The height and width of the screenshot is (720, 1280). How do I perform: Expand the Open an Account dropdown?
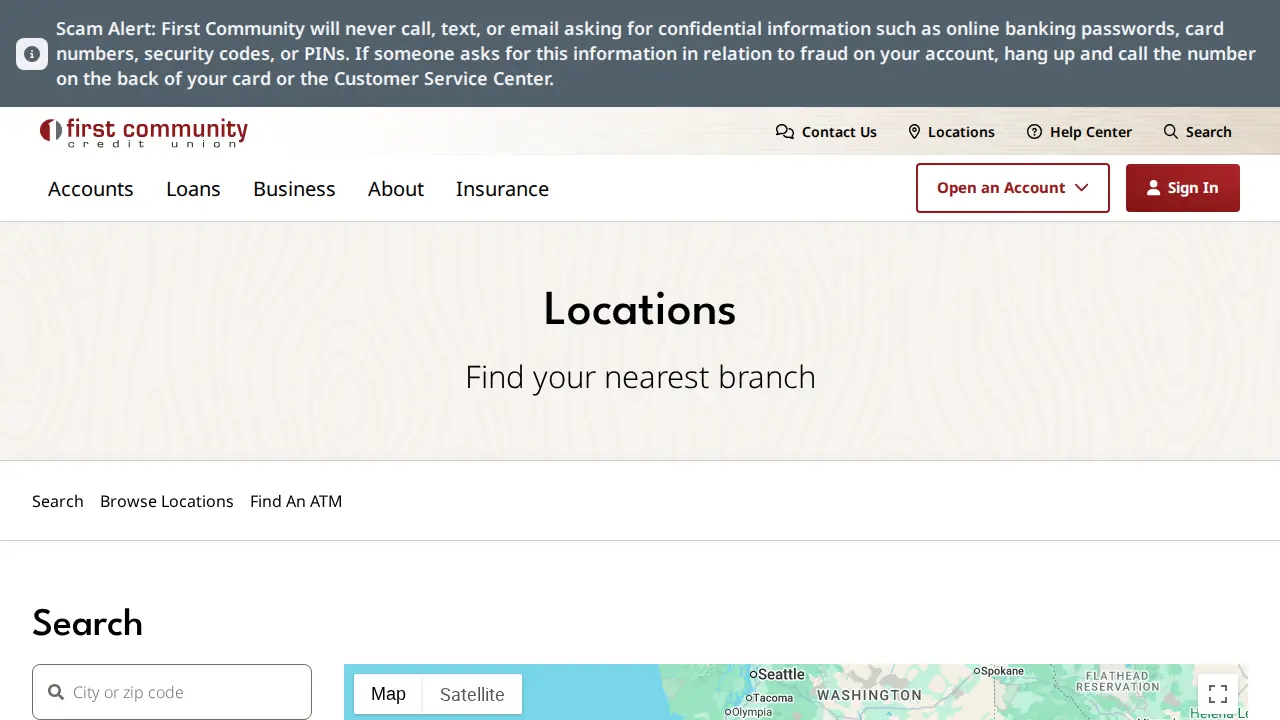(1013, 188)
